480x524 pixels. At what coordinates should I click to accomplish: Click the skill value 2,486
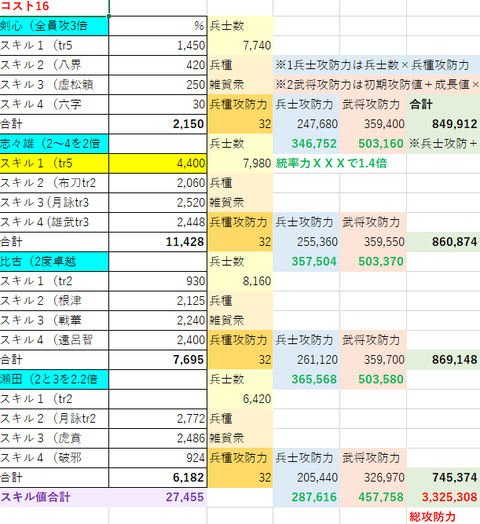158,438
